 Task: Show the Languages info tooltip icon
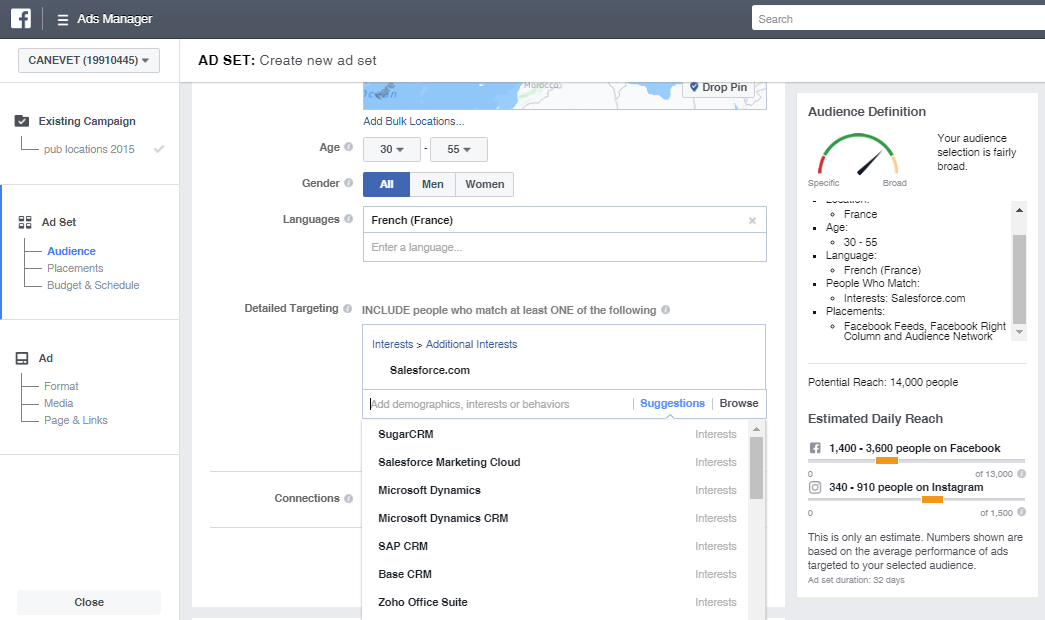click(x=349, y=219)
